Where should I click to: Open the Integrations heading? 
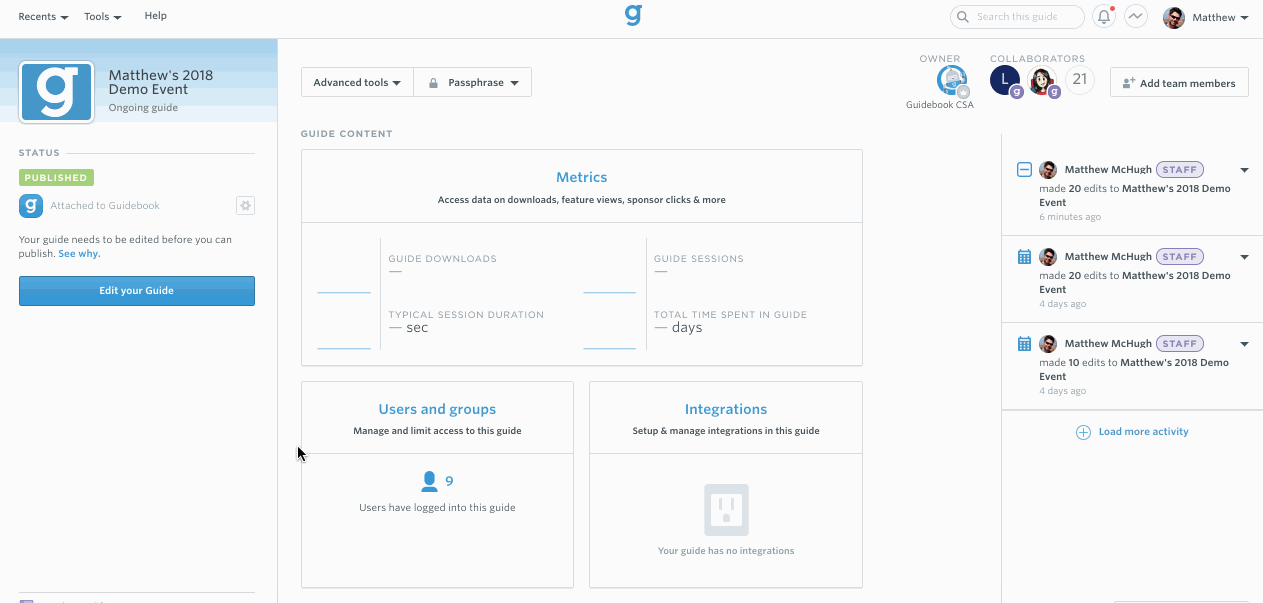[x=726, y=409]
